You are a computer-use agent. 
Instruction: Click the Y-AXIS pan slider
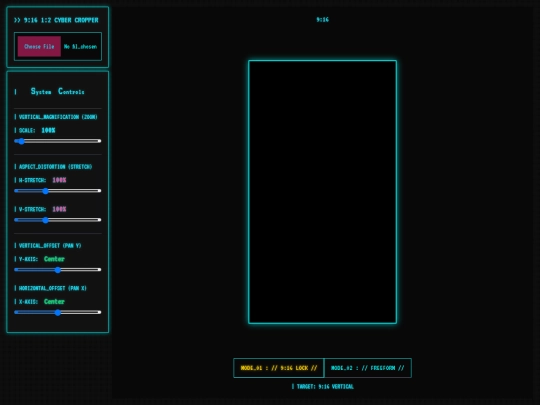tap(58, 270)
